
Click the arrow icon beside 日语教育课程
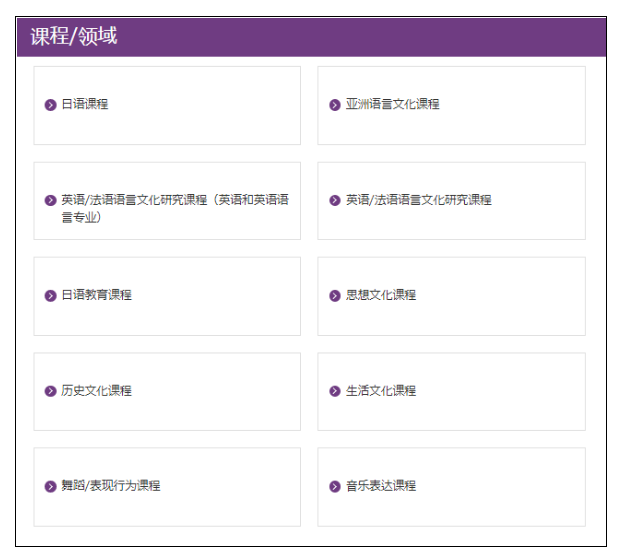coord(50,296)
